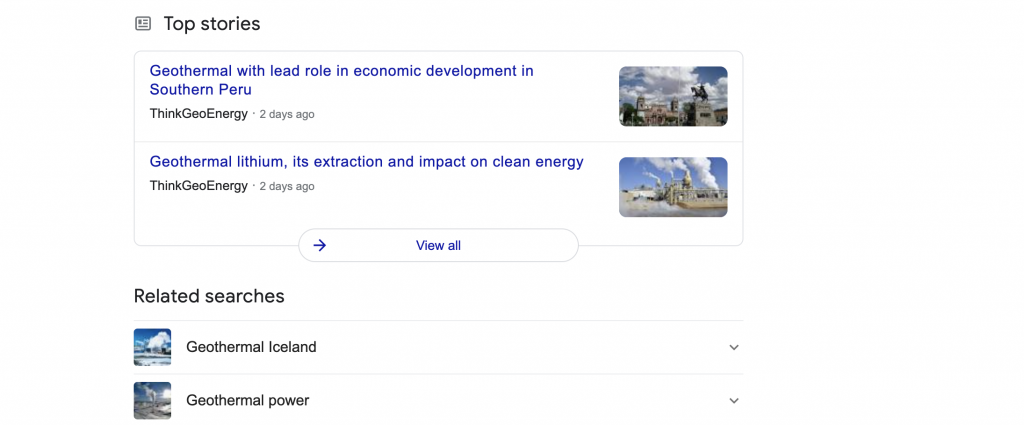The height and width of the screenshot is (425, 1024).
Task: Click the steaming geothermal plant story thumbnail
Action: pyautogui.click(x=673, y=187)
